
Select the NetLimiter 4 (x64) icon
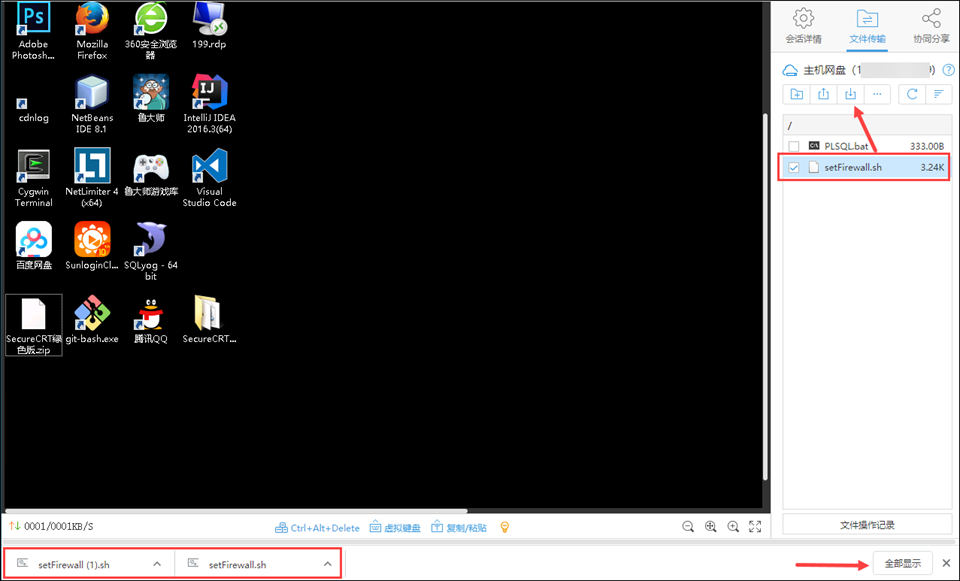tap(92, 178)
